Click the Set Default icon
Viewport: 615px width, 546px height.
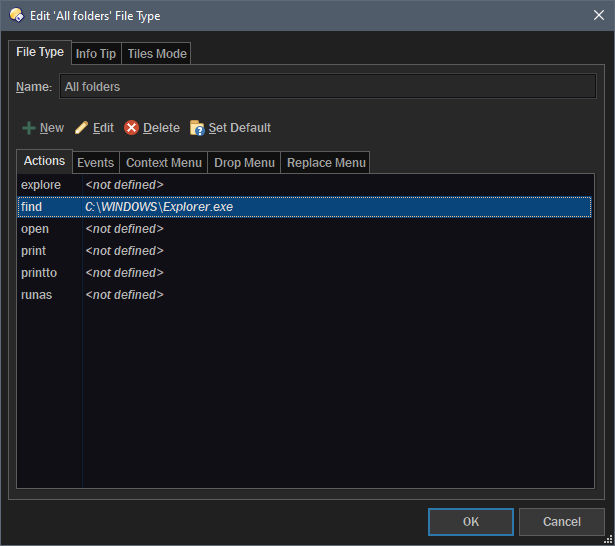click(197, 128)
